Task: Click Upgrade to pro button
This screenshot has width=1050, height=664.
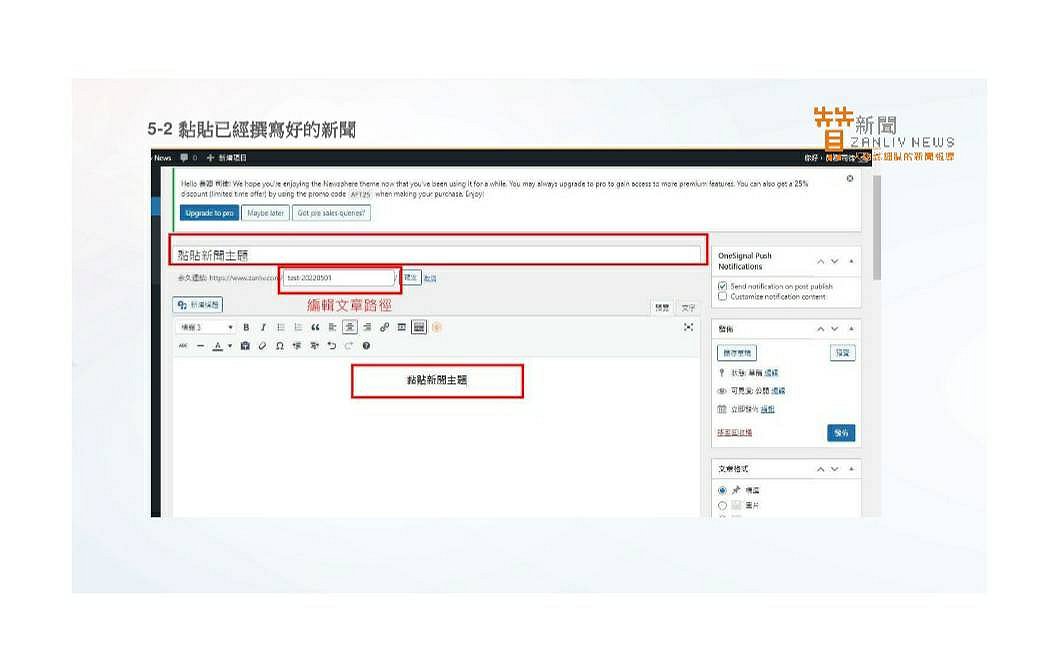Action: tap(209, 213)
